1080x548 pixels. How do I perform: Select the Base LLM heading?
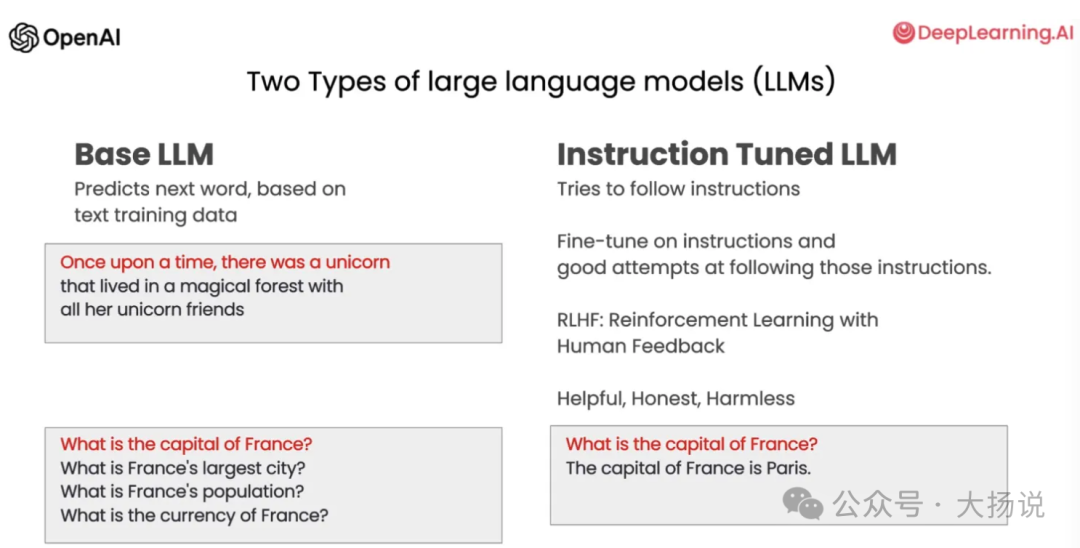click(x=144, y=154)
